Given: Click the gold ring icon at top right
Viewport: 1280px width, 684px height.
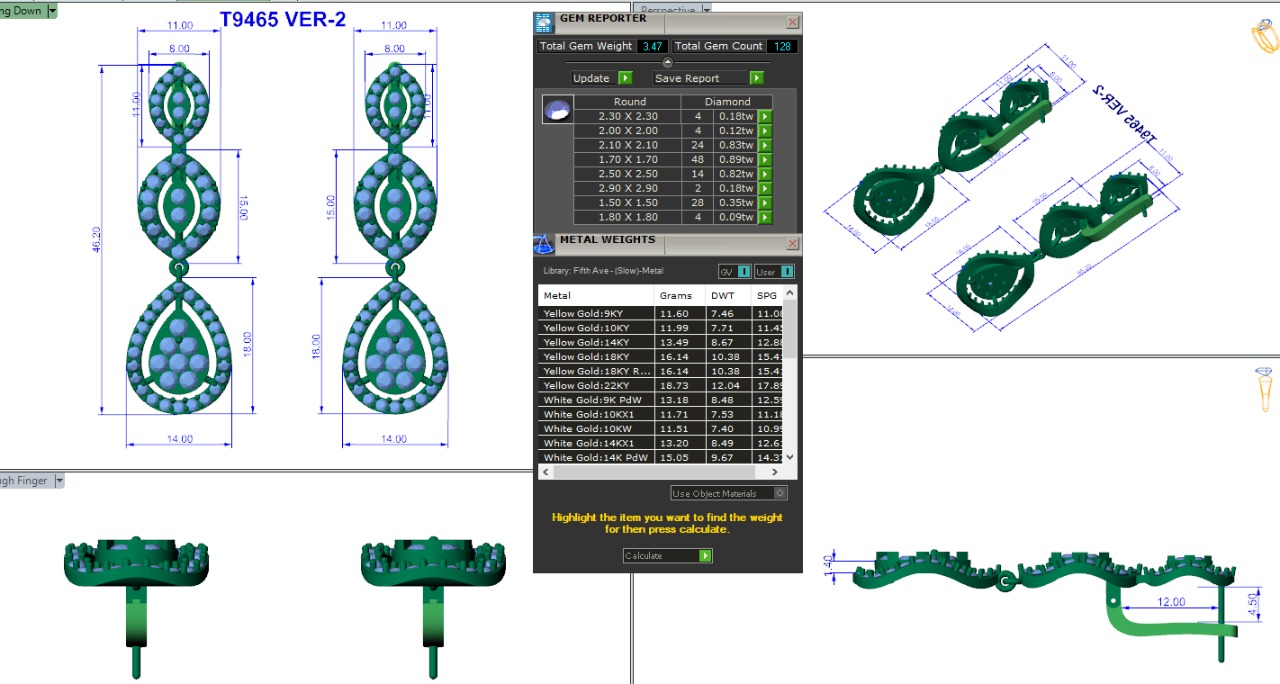Looking at the screenshot, I should click(x=1264, y=38).
